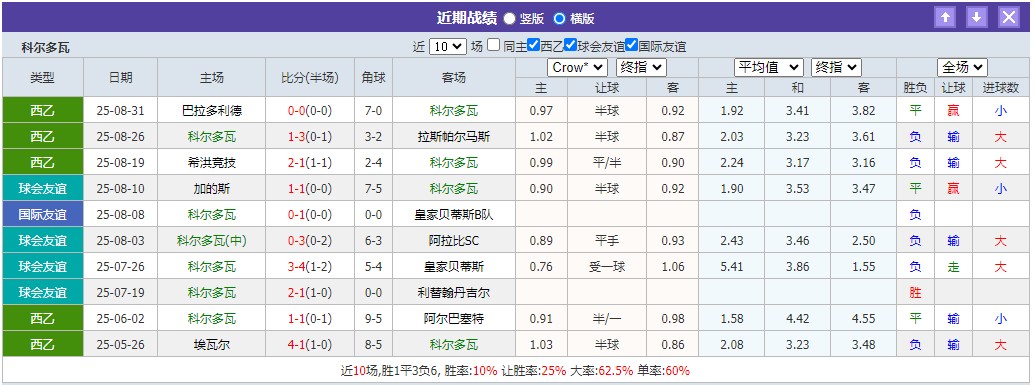The image size is (1035, 385).
Task: Uncheck the 球会友谊 checkbox
Action: click(x=570, y=46)
